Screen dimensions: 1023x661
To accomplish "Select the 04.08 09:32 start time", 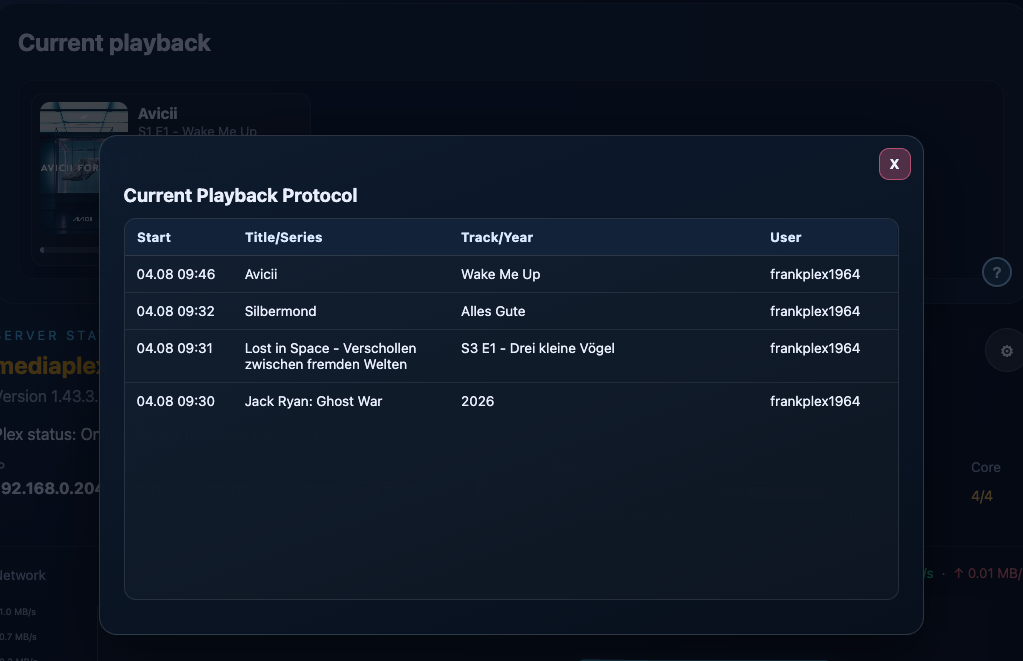I will 176,311.
